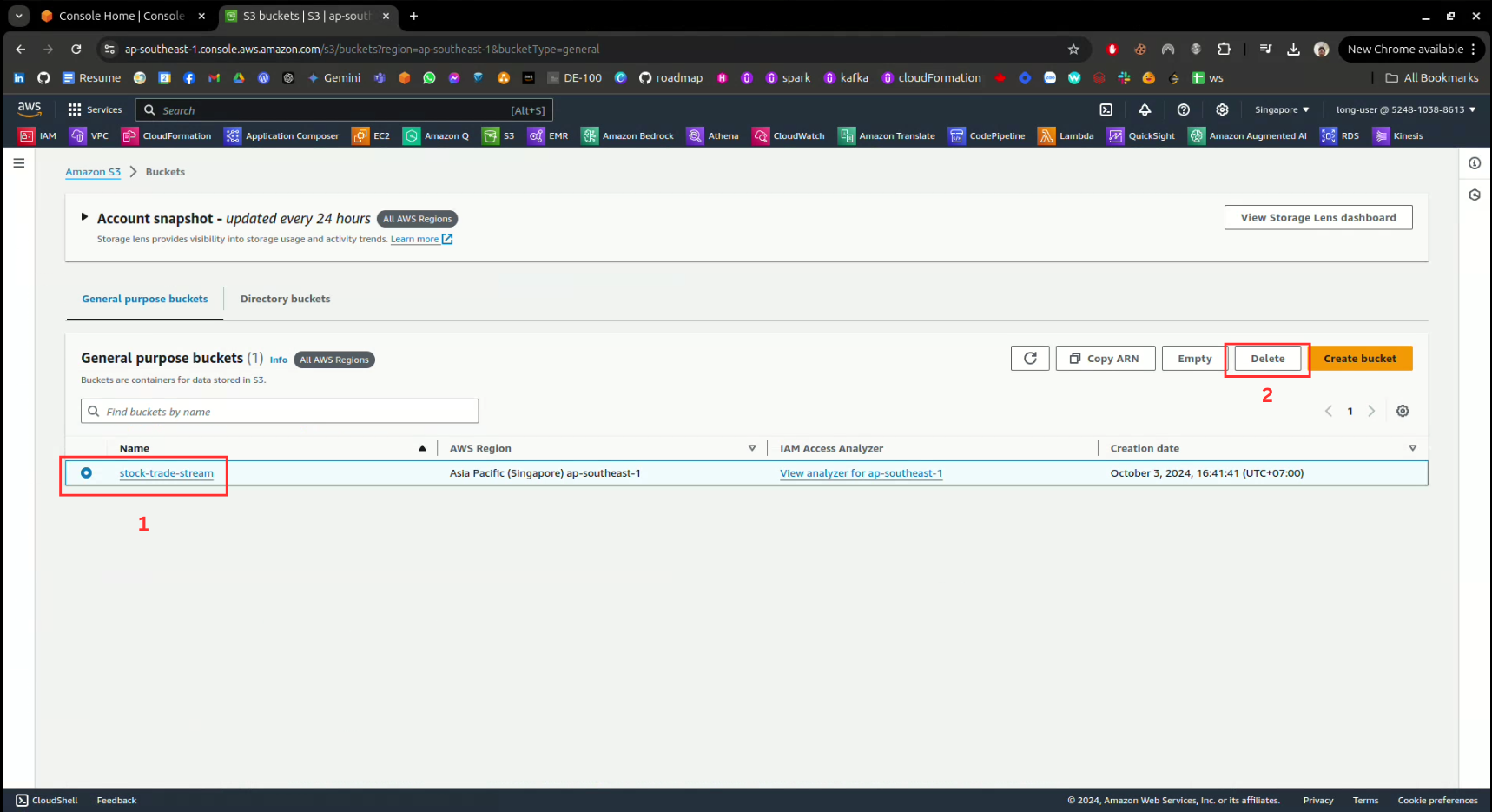Sort by Creation date column arrow

pos(1412,448)
